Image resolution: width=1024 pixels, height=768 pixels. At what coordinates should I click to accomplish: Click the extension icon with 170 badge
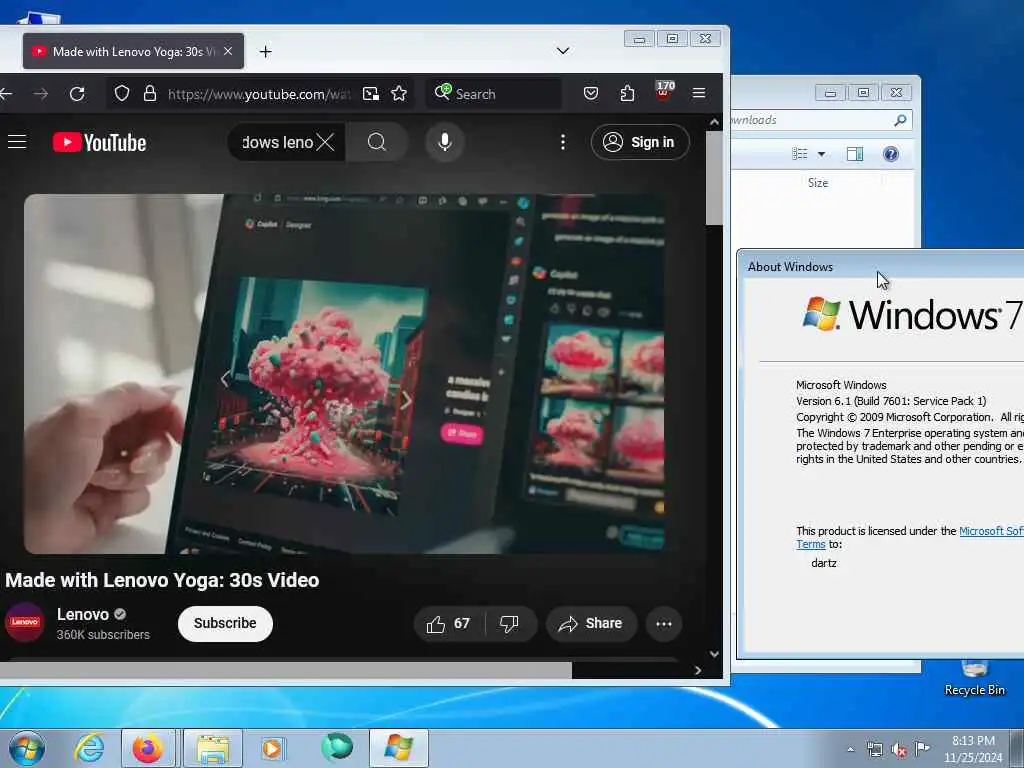(x=664, y=90)
